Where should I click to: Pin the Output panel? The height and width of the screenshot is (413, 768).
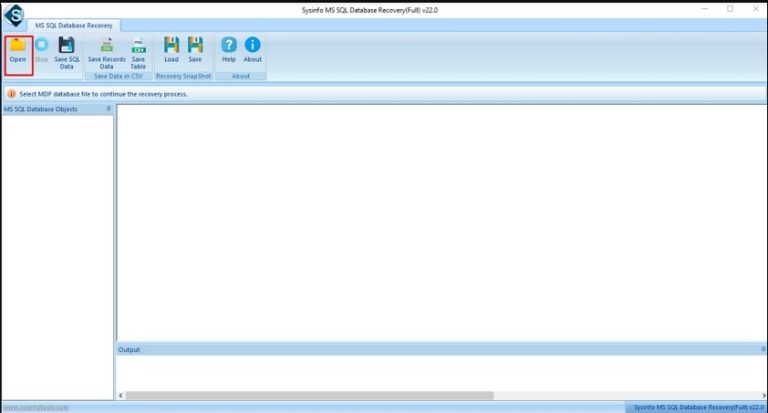(x=763, y=349)
